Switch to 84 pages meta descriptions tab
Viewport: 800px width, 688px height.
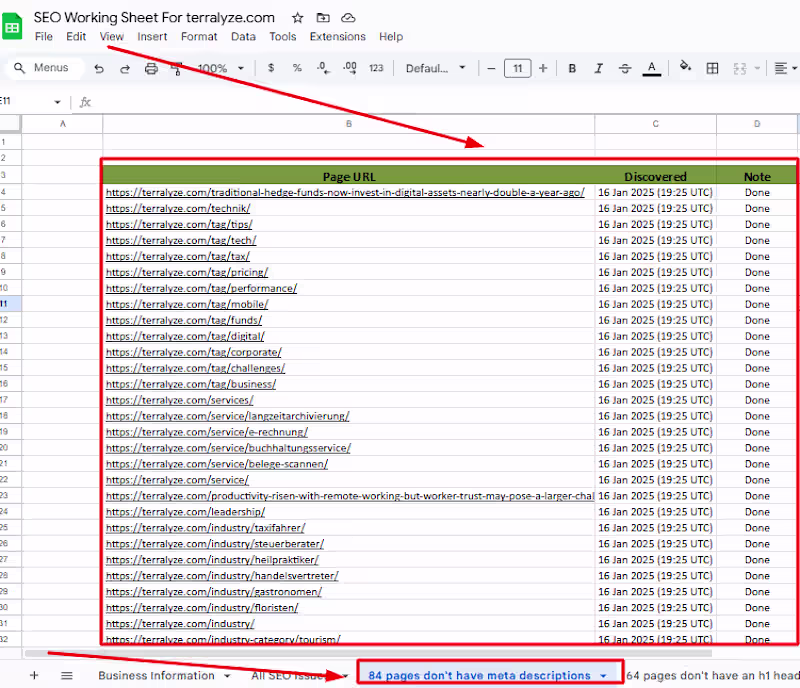pos(479,675)
